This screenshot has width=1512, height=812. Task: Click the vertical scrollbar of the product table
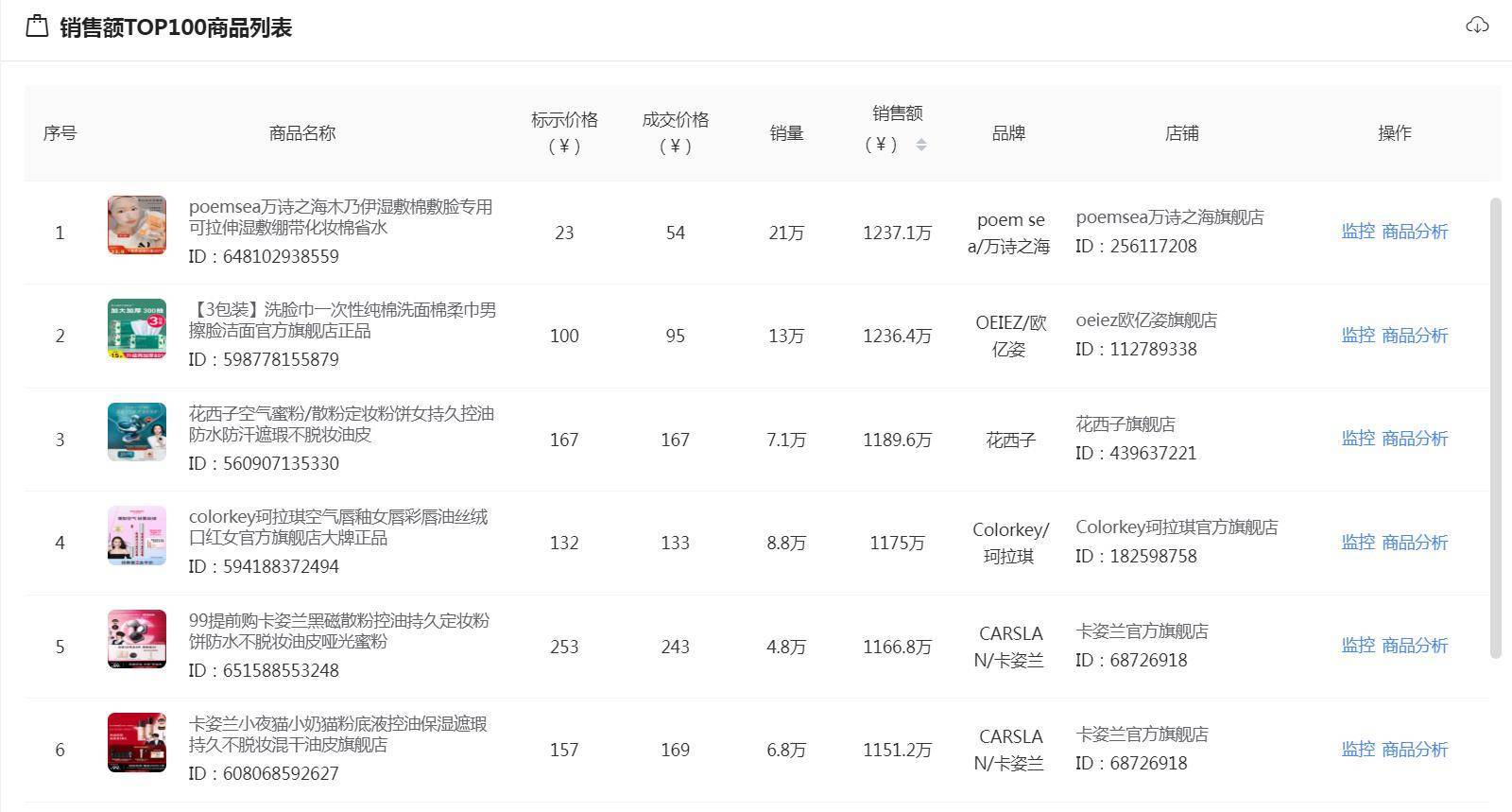pyautogui.click(x=1495, y=427)
